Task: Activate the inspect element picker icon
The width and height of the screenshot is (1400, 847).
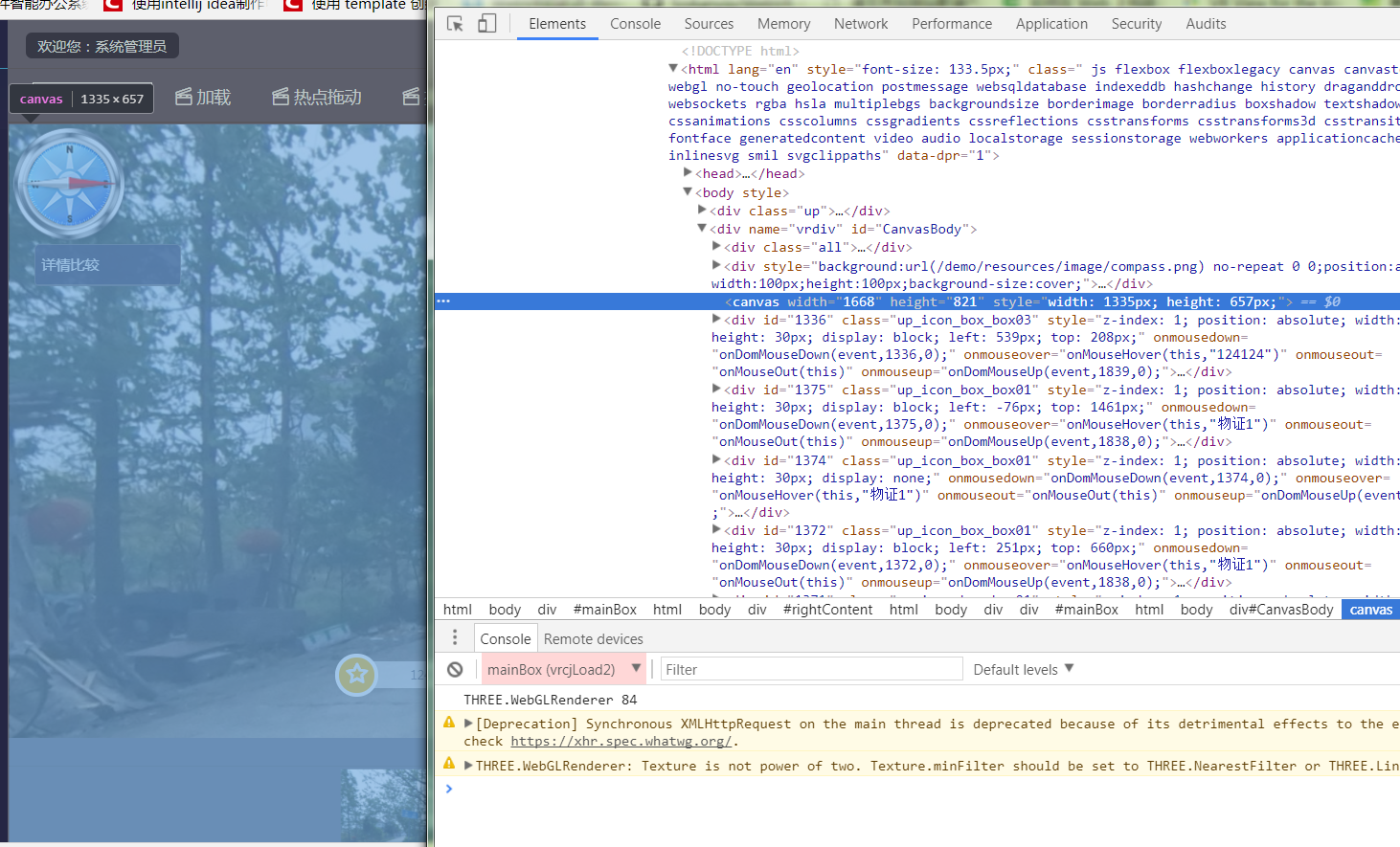Action: [x=455, y=24]
